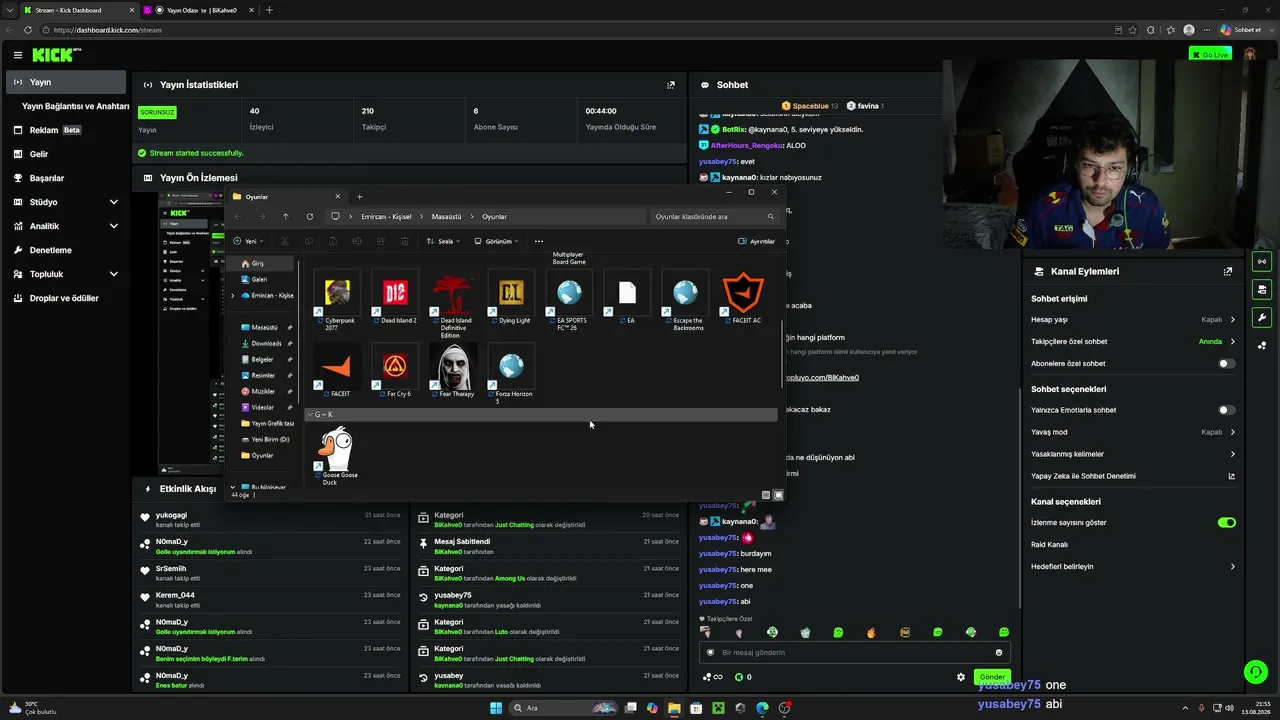Viewport: 1280px width, 720px height.
Task: Select the Goose Goose Duck shortcut
Action: click(x=339, y=456)
